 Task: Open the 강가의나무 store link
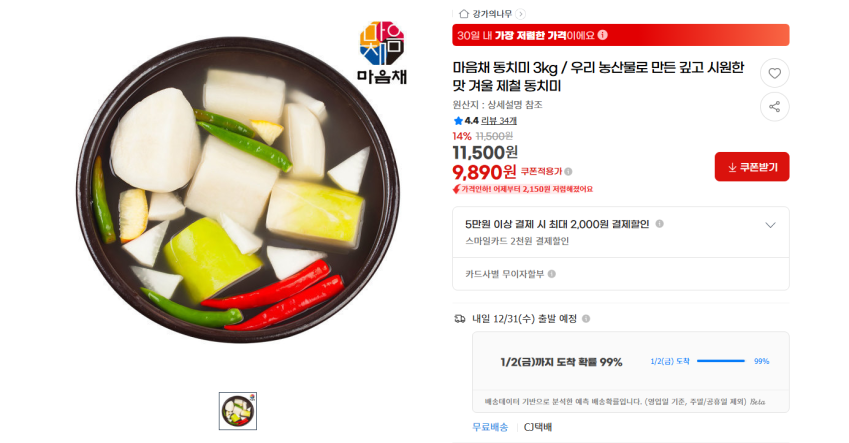(492, 14)
